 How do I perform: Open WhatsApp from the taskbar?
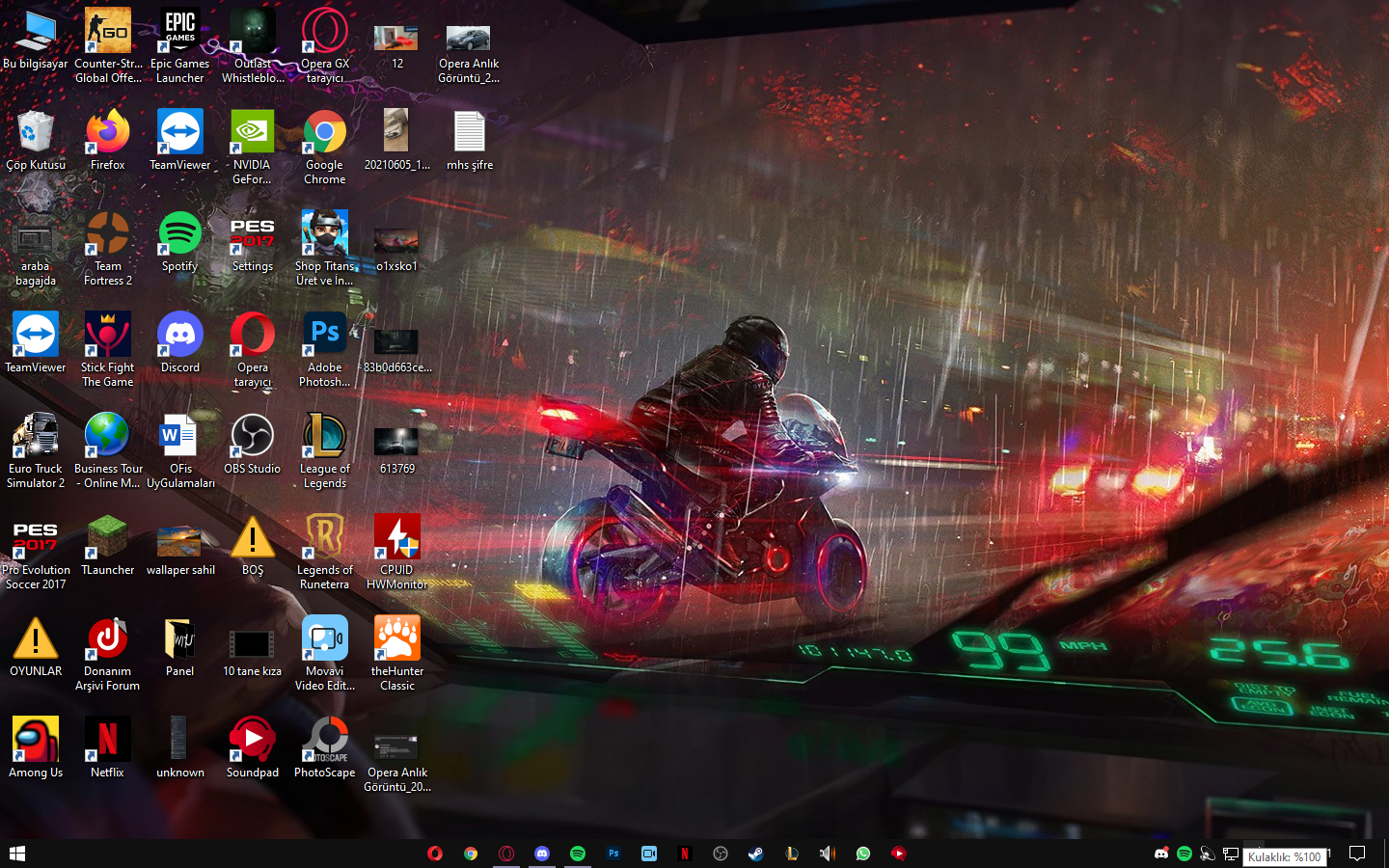863,854
